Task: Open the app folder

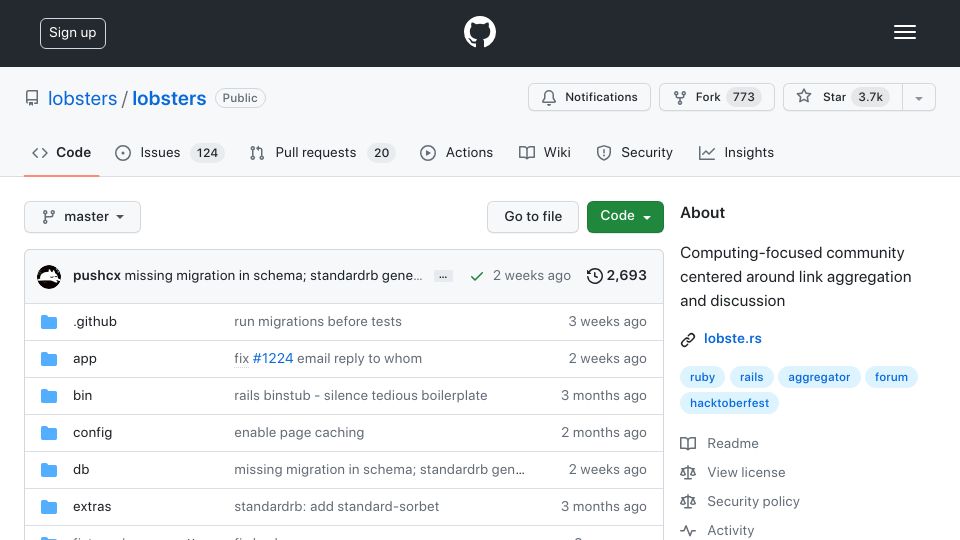Action: pyautogui.click(x=84, y=359)
